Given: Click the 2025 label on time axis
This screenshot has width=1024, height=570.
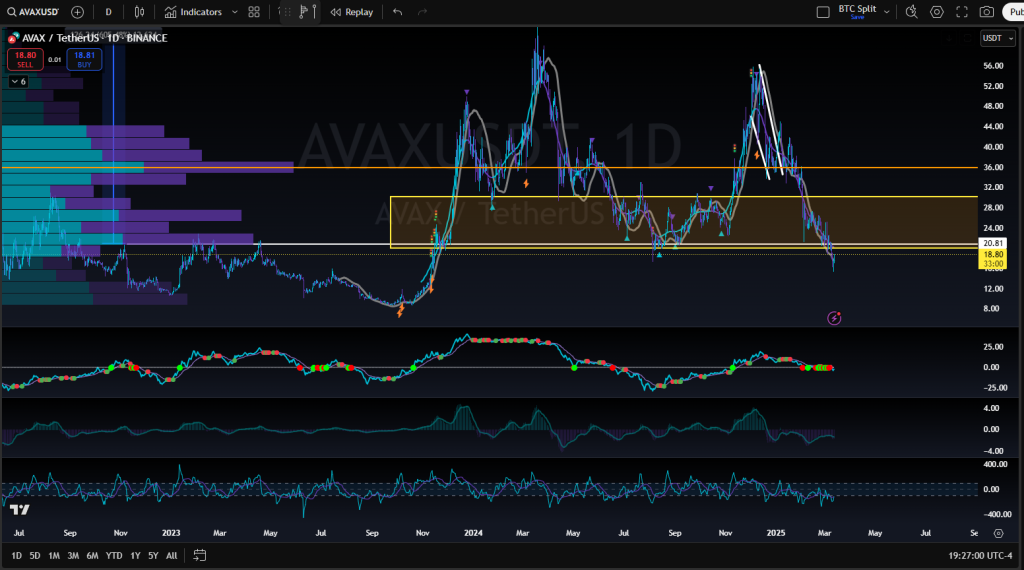Looking at the screenshot, I should click(x=776, y=533).
